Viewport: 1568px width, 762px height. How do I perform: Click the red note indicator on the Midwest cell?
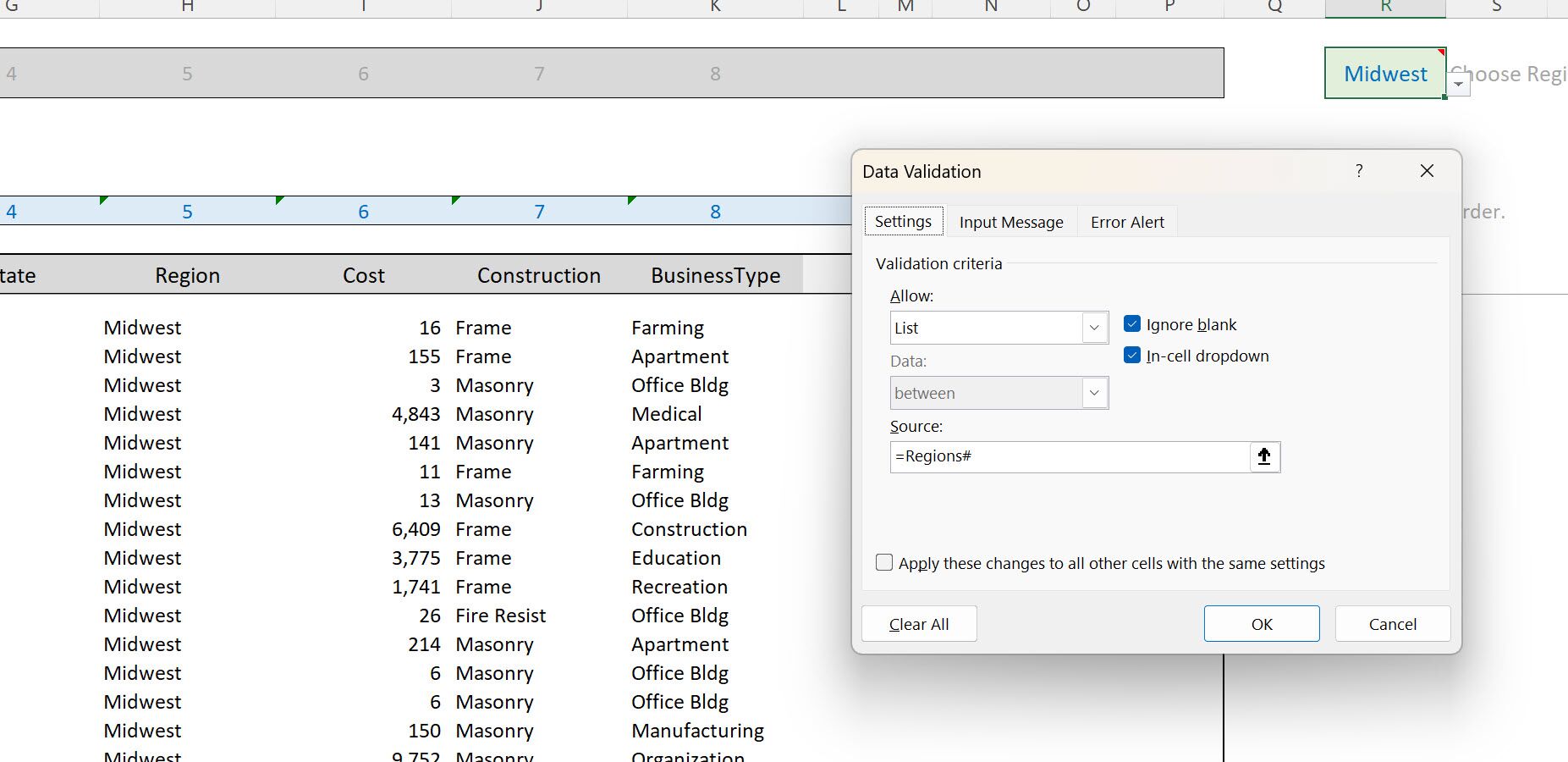(1440, 52)
